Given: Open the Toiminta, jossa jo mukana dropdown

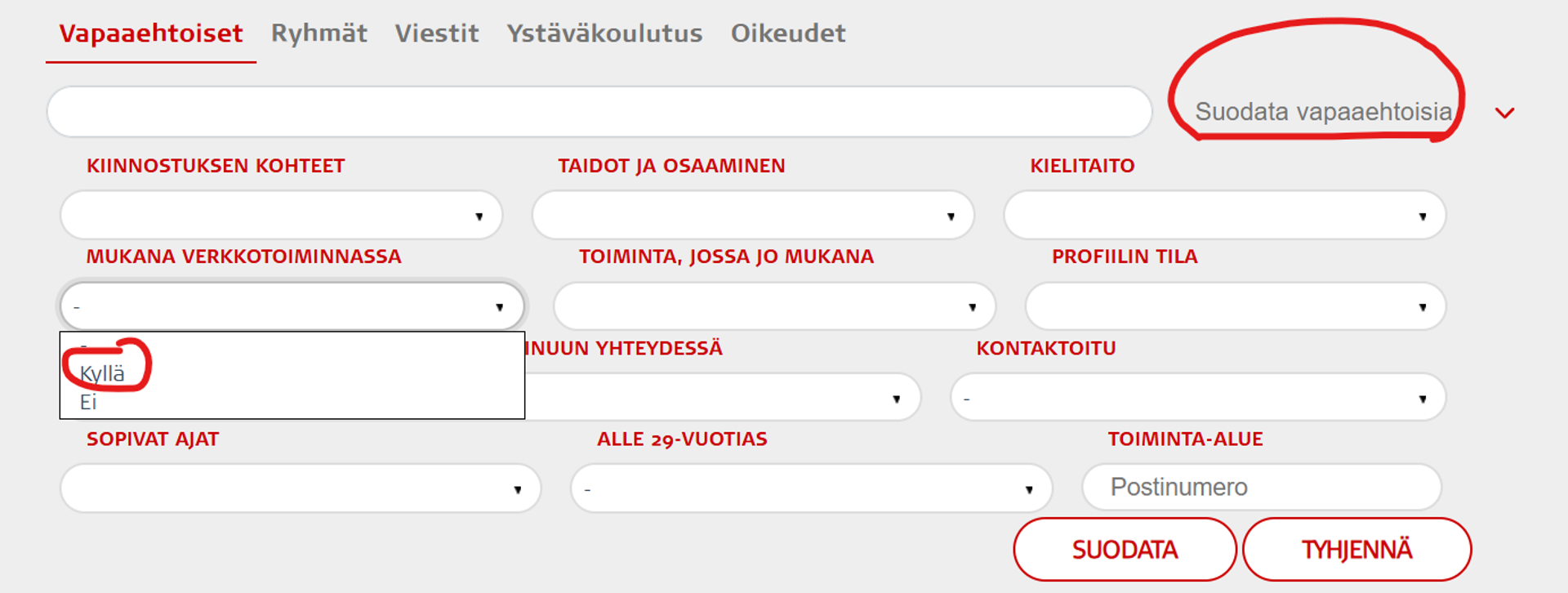Looking at the screenshot, I should (x=773, y=307).
